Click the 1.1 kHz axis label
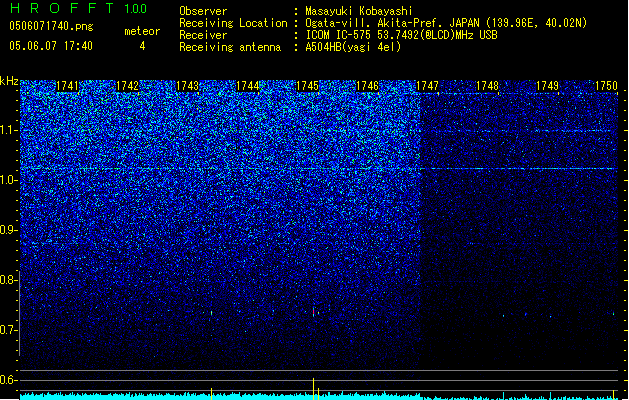 (8, 130)
